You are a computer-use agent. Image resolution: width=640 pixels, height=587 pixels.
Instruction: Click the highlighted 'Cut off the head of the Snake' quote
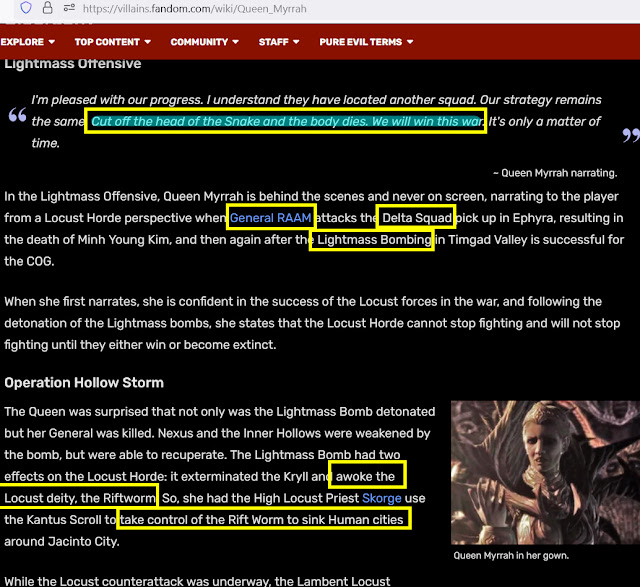point(287,121)
